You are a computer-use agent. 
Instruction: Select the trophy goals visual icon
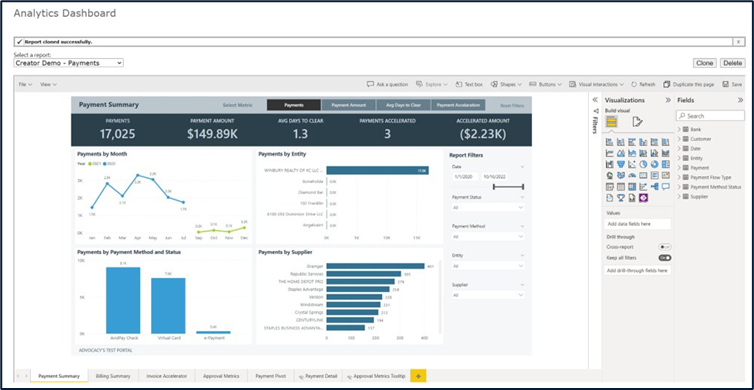(x=621, y=198)
